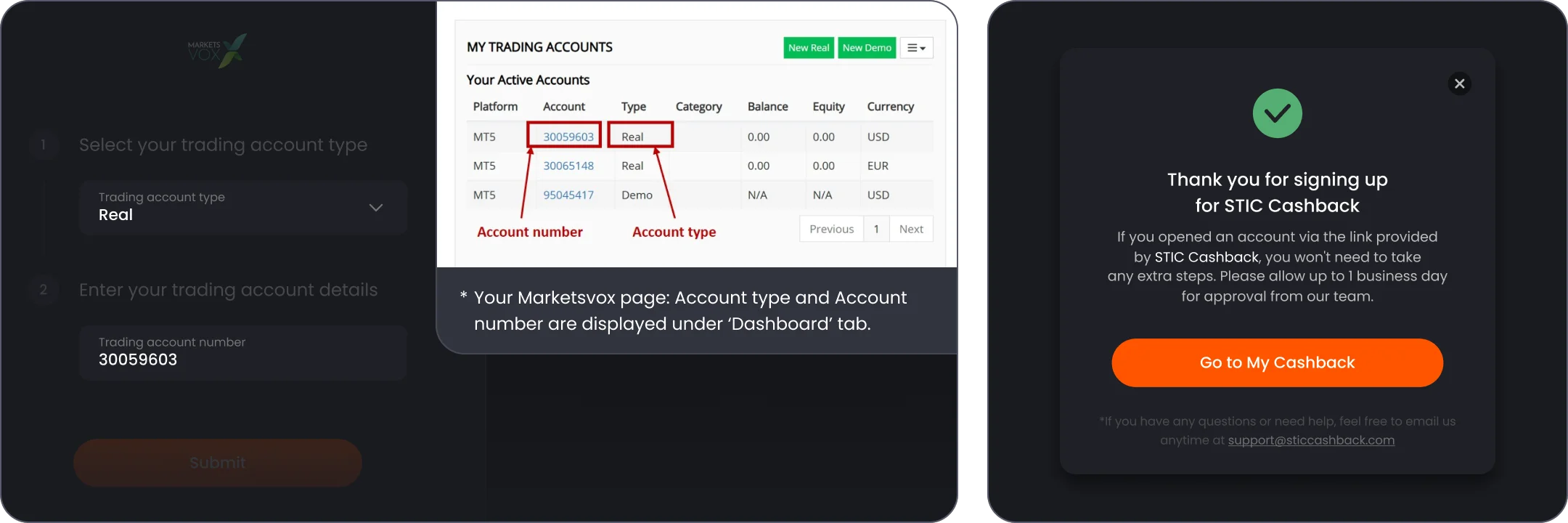This screenshot has width=1568, height=523.
Task: Click the New Demo button
Action: pyautogui.click(x=867, y=48)
